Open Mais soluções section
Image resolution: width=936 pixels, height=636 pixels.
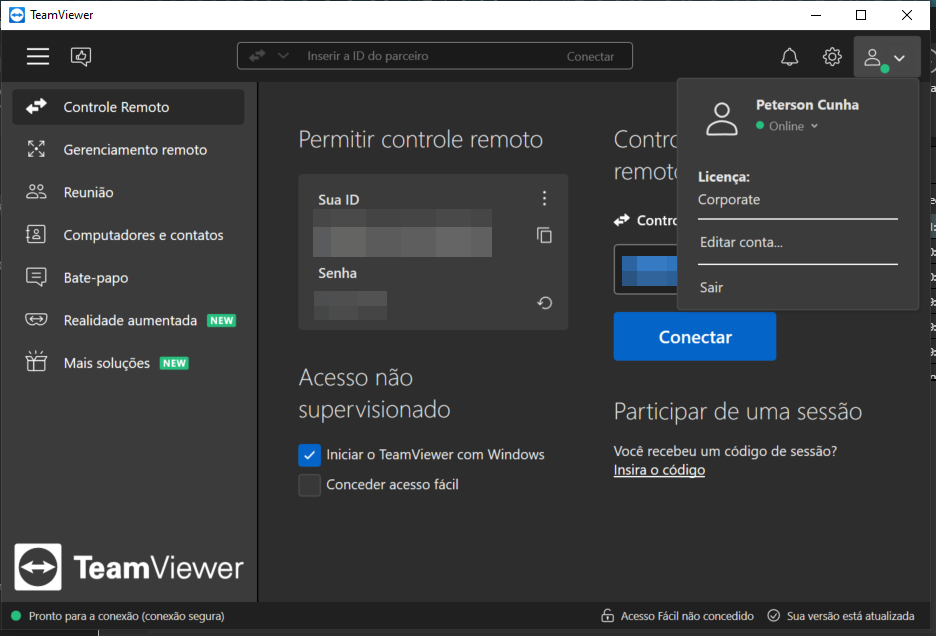[128, 363]
